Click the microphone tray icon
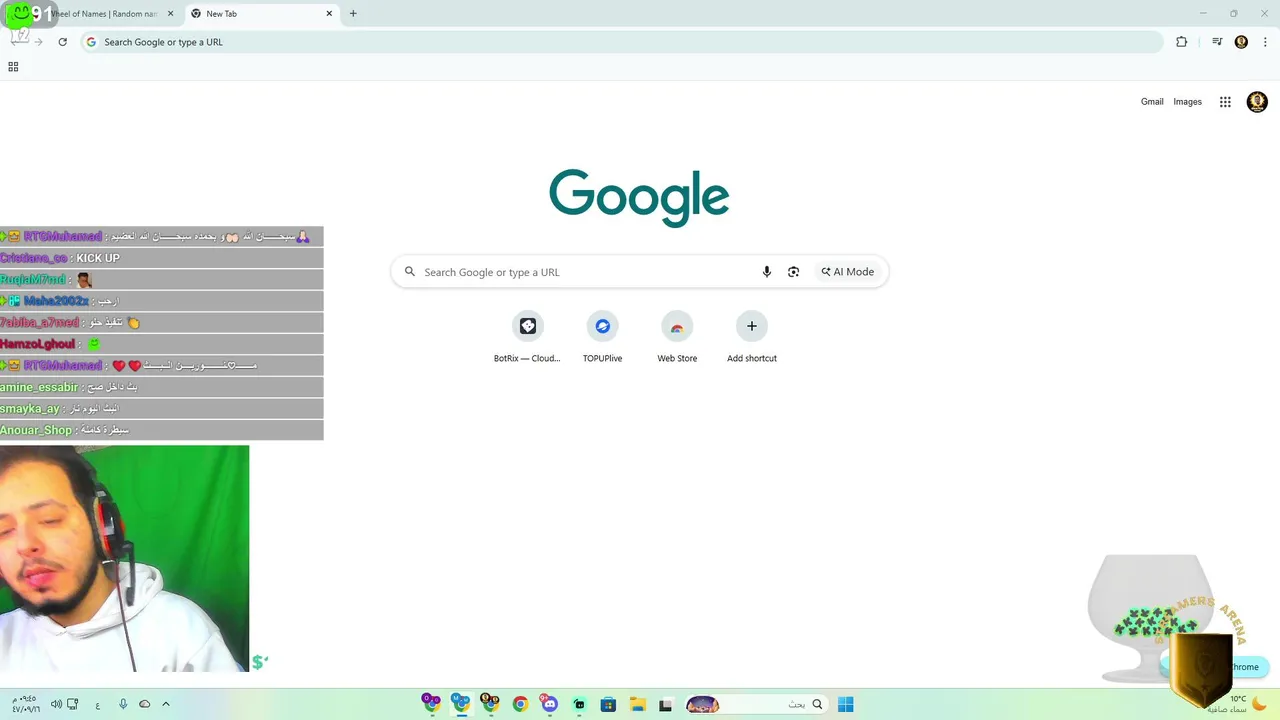This screenshot has height=720, width=1280. coord(123,704)
